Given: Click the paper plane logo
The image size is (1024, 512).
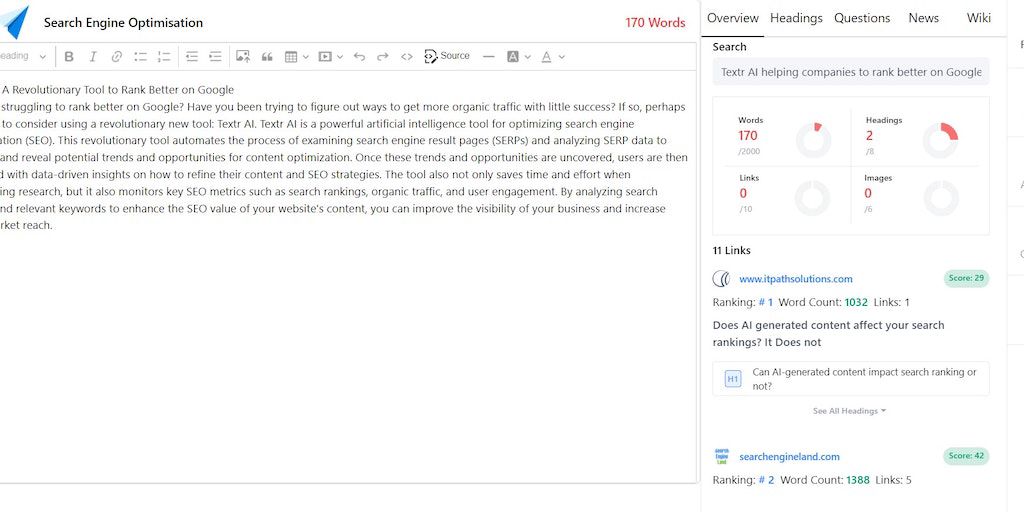Looking at the screenshot, I should pyautogui.click(x=14, y=22).
